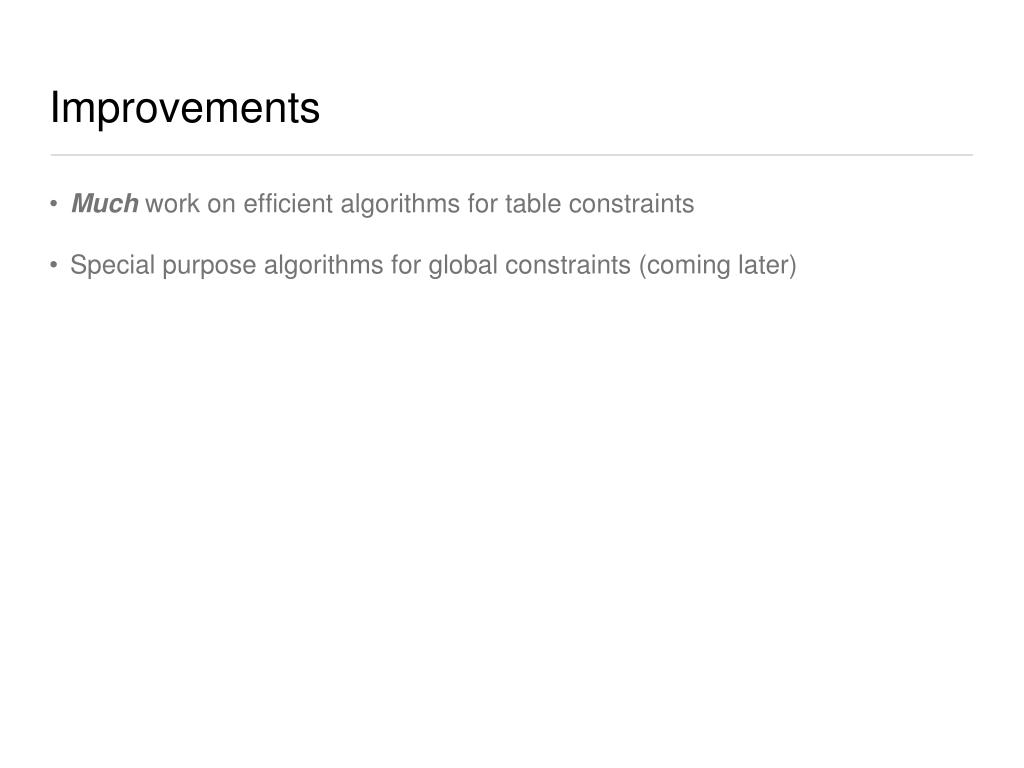The image size is (1024, 768).
Task: Click "constraints" in the first bullet
Action: (632, 204)
